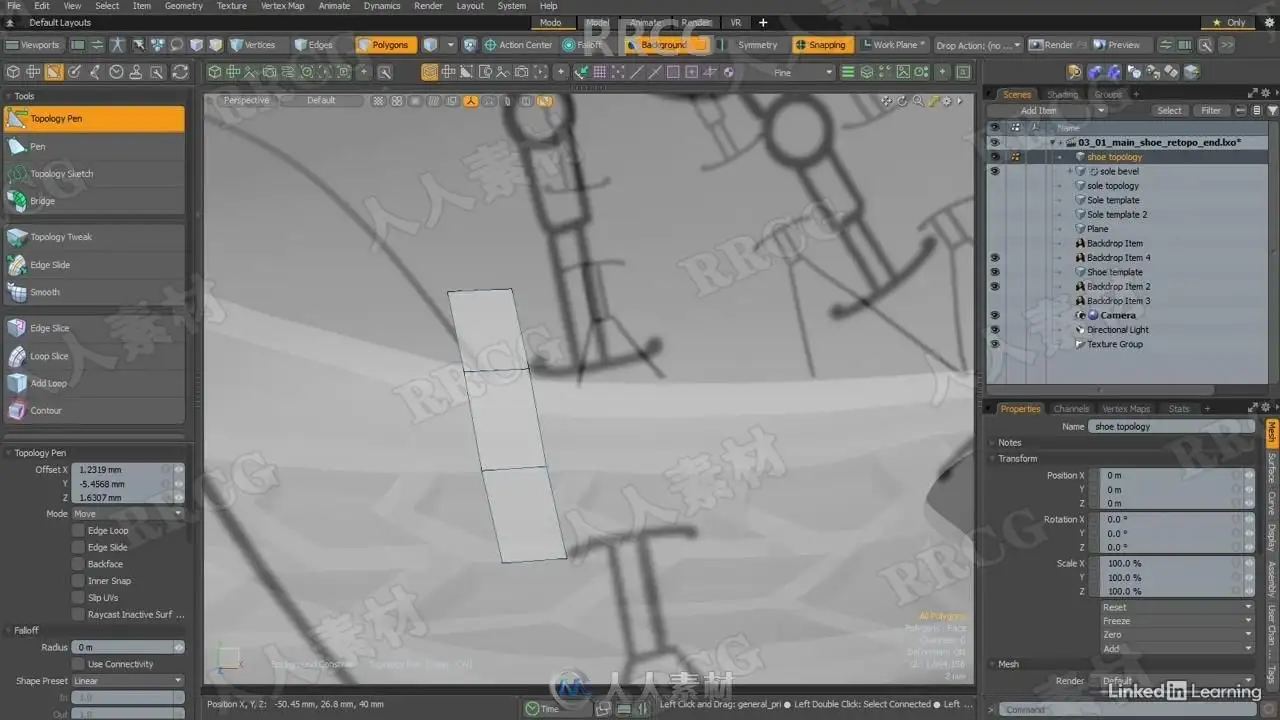
Task: Click the Select button in Scenes panel
Action: pyautogui.click(x=1169, y=111)
